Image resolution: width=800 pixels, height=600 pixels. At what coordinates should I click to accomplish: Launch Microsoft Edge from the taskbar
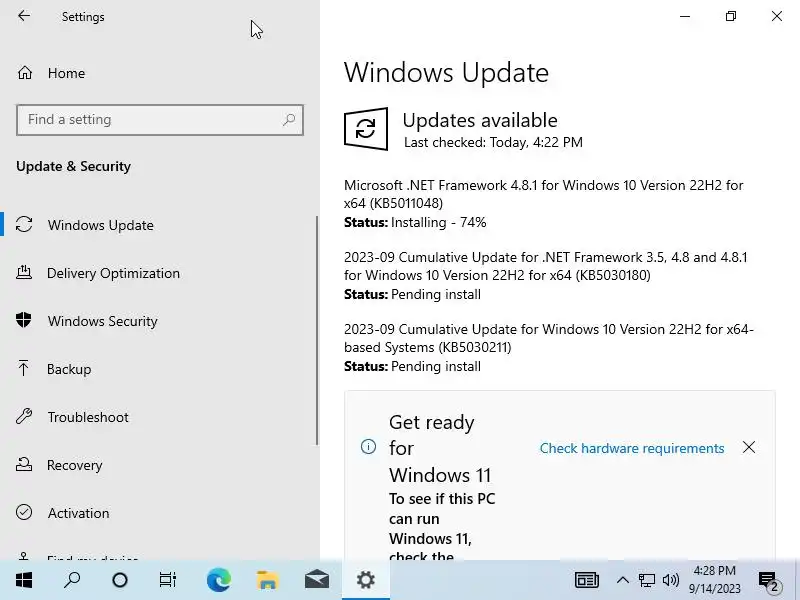click(219, 580)
